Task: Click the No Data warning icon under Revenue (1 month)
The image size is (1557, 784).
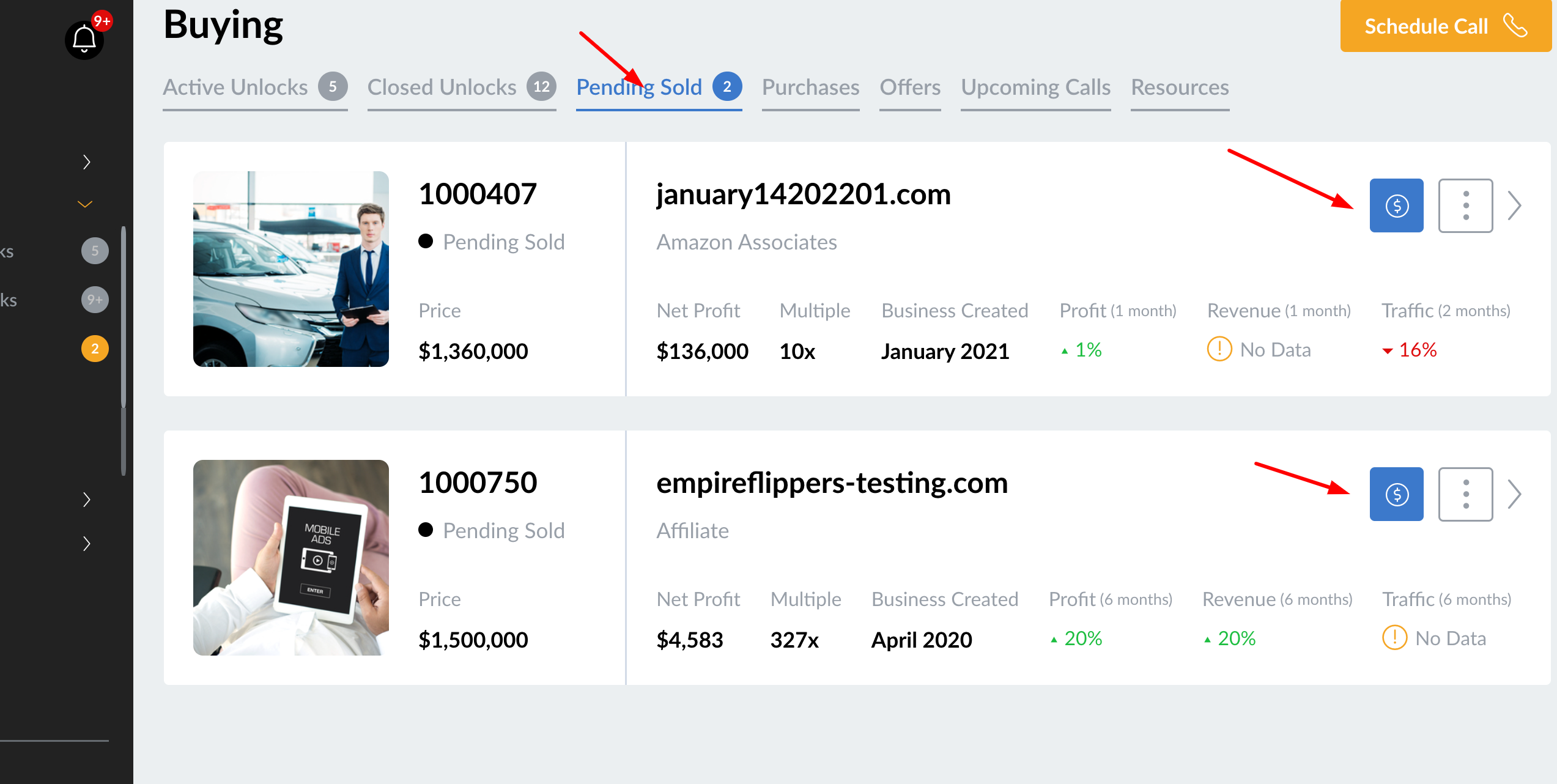Action: (x=1219, y=349)
